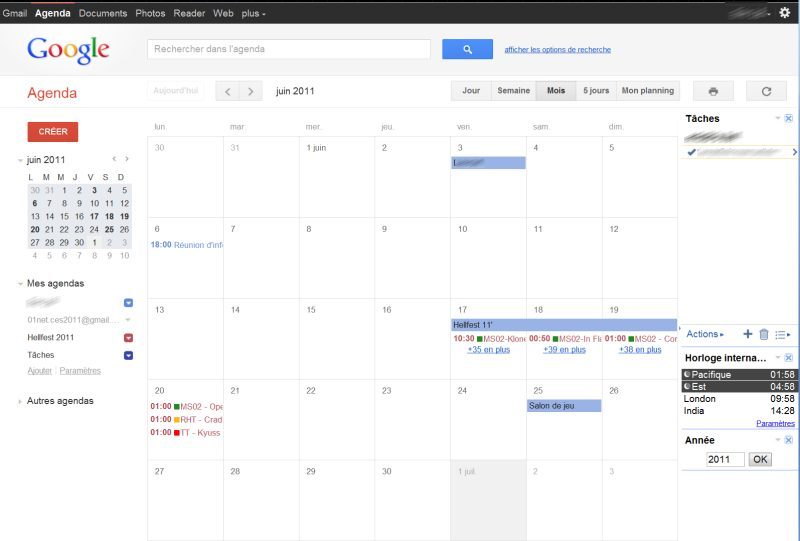Image resolution: width=800 pixels, height=541 pixels.
Task: Switch to Semaine view
Action: click(x=513, y=91)
